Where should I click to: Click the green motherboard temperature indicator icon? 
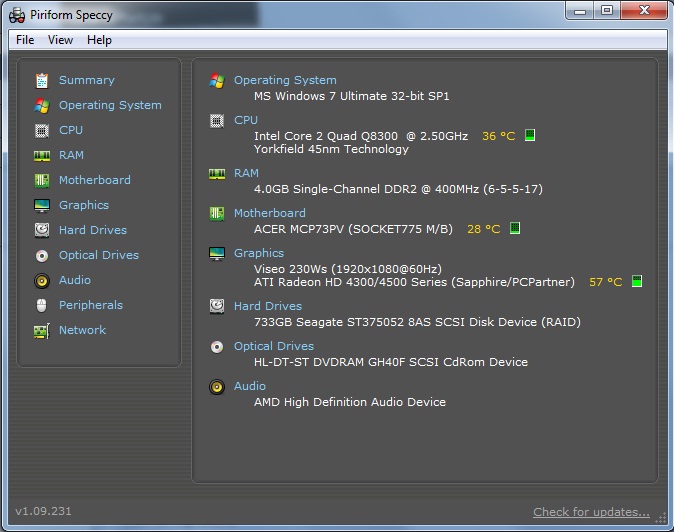point(515,228)
